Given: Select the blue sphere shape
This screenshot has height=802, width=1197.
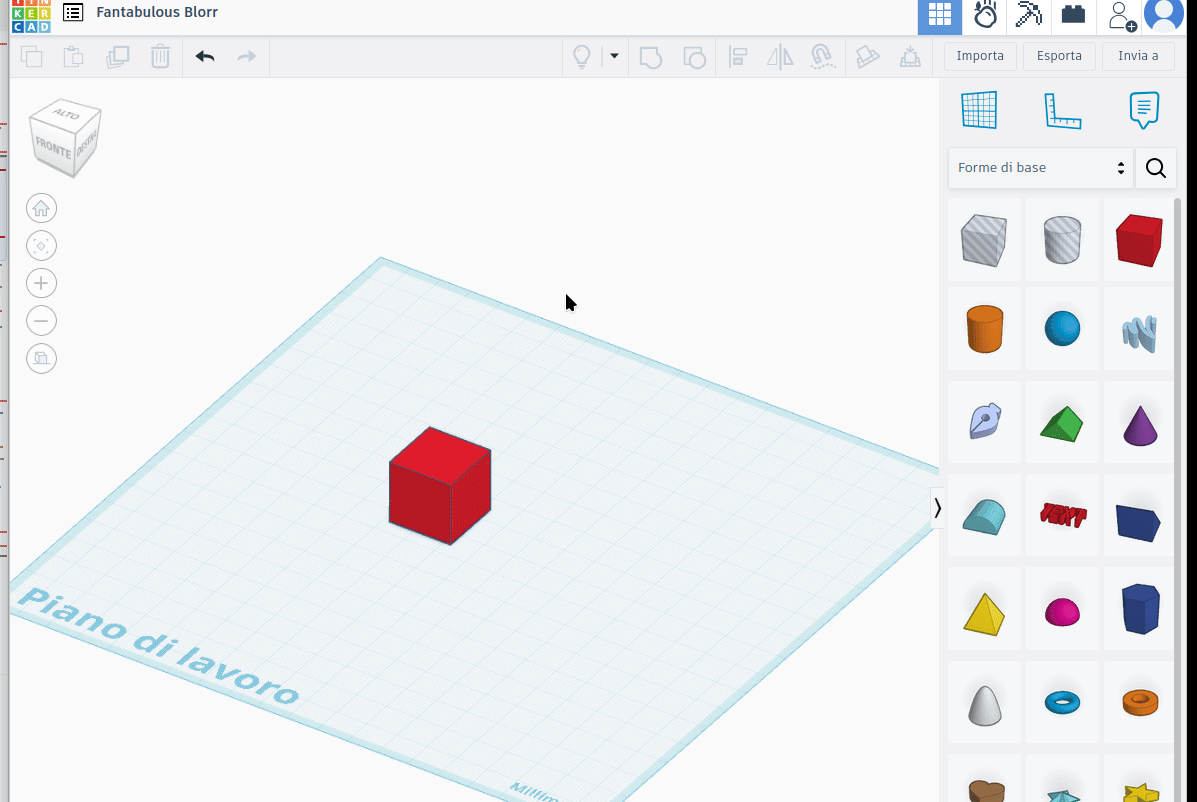Looking at the screenshot, I should 1062,329.
